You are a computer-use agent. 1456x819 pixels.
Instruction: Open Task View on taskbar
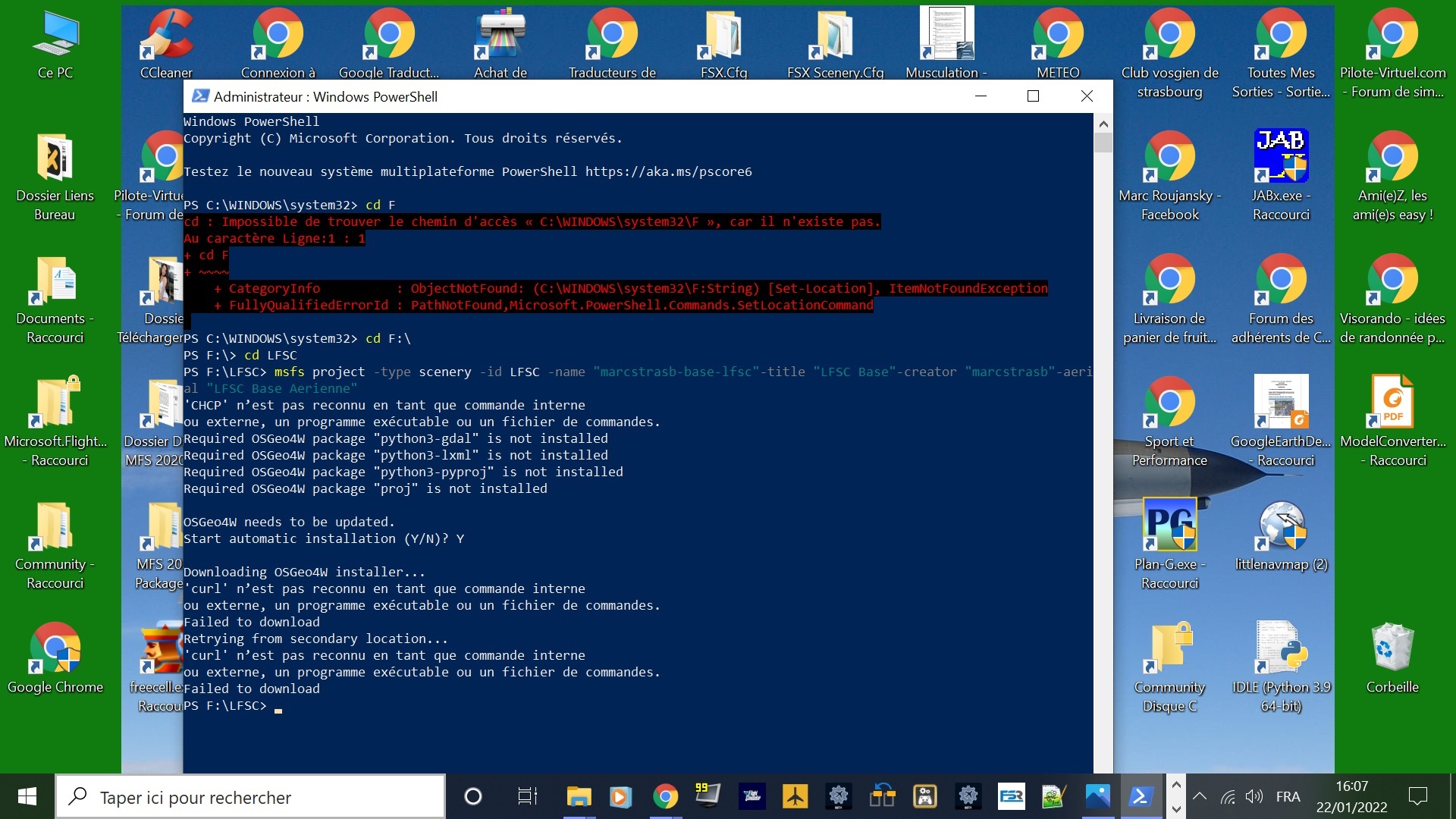tap(527, 796)
